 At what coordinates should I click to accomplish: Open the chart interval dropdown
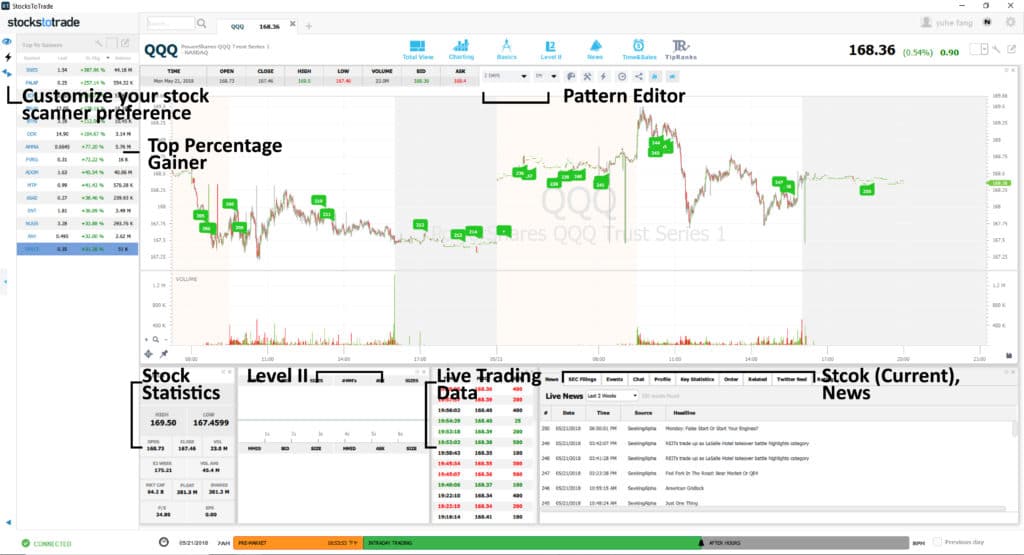pyautogui.click(x=546, y=76)
